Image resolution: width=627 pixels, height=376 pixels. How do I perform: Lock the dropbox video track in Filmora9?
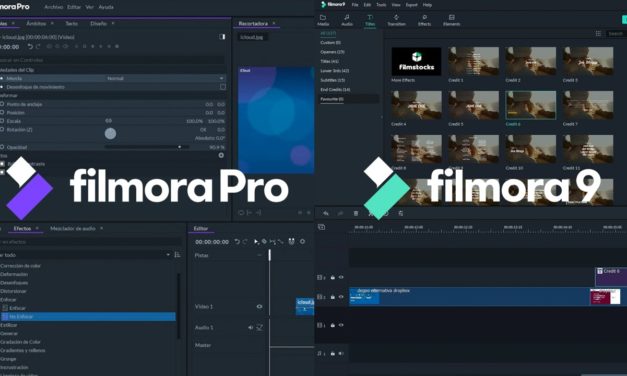click(333, 297)
